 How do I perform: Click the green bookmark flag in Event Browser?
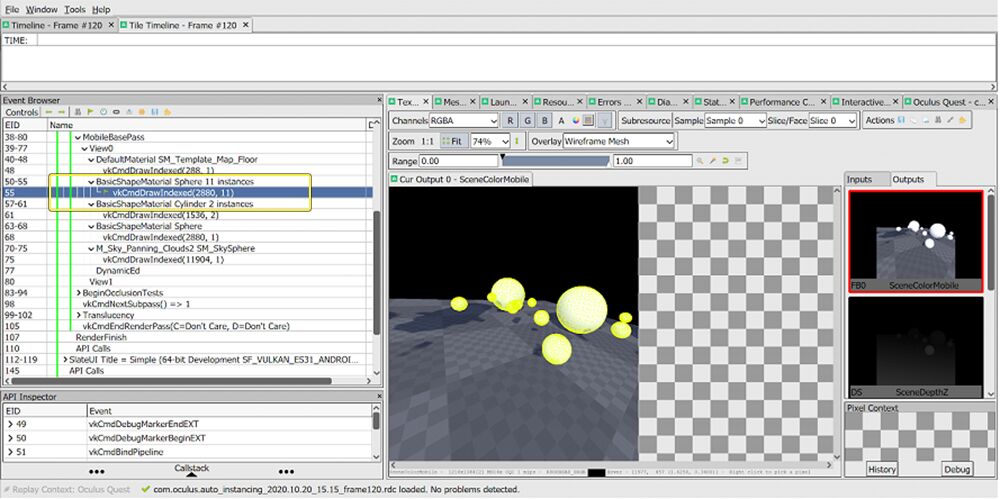(89, 113)
